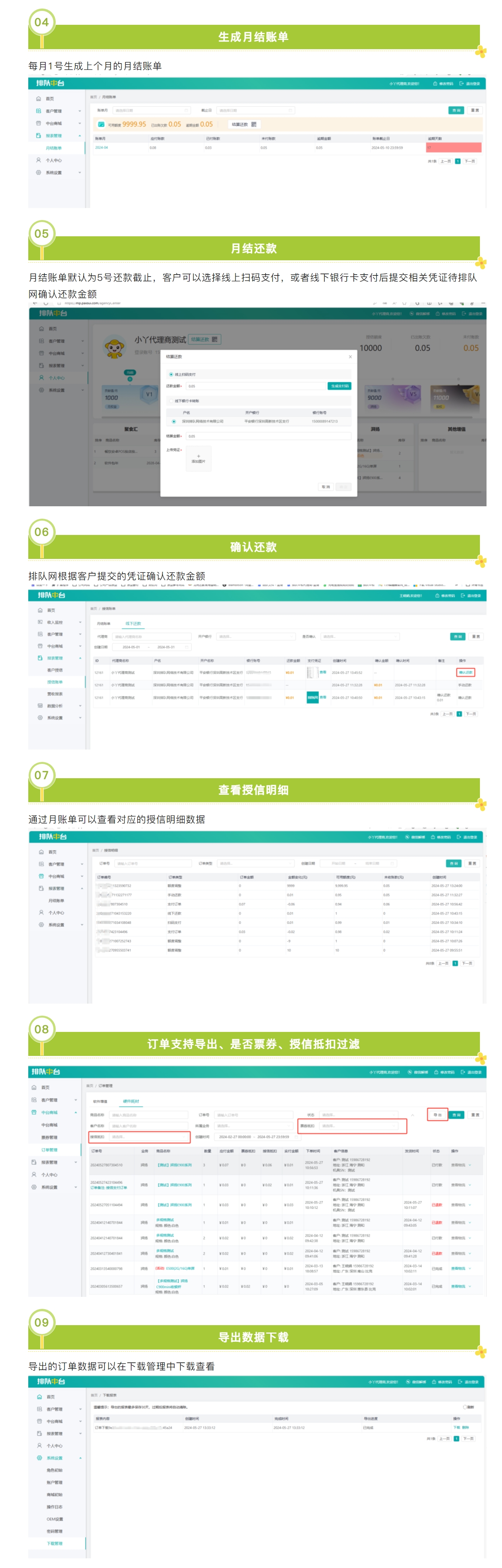Click the 微信解绑 icon in the step 07 credit detail header
Viewport: 502px width, 1568px height.
(407, 837)
